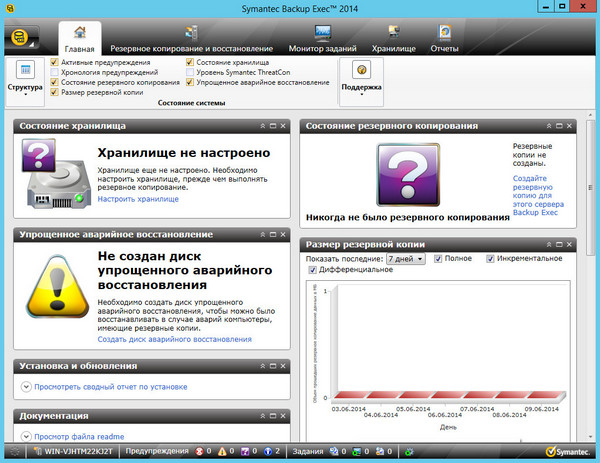Open the Хранилище tab
The width and height of the screenshot is (600, 463).
[x=394, y=39]
